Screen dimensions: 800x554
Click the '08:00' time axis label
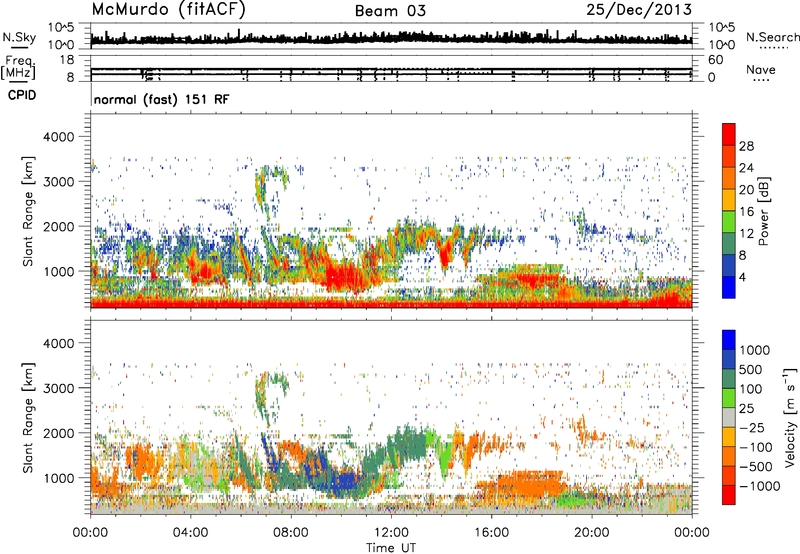pos(291,533)
